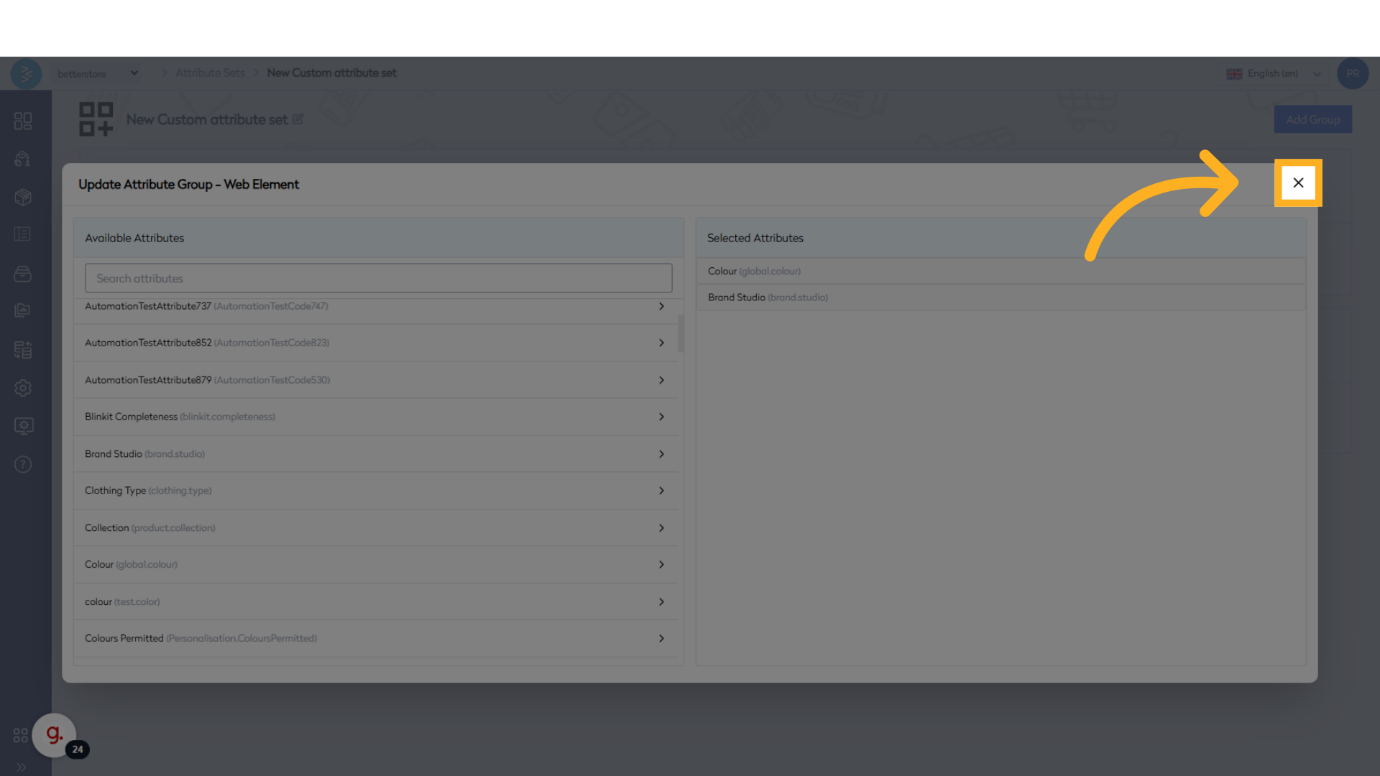Open the English (en) language dropdown
Screen dimensions: 1380x776
pos(1274,73)
